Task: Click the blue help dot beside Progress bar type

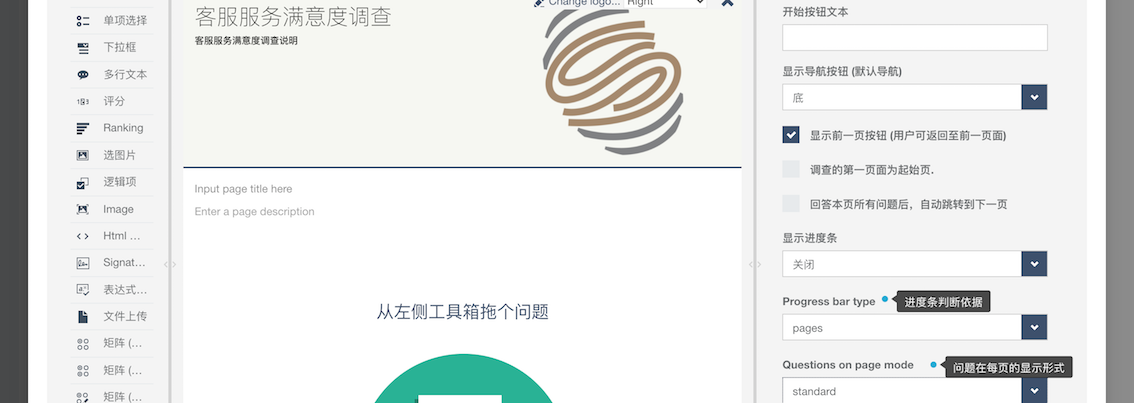Action: tap(884, 300)
